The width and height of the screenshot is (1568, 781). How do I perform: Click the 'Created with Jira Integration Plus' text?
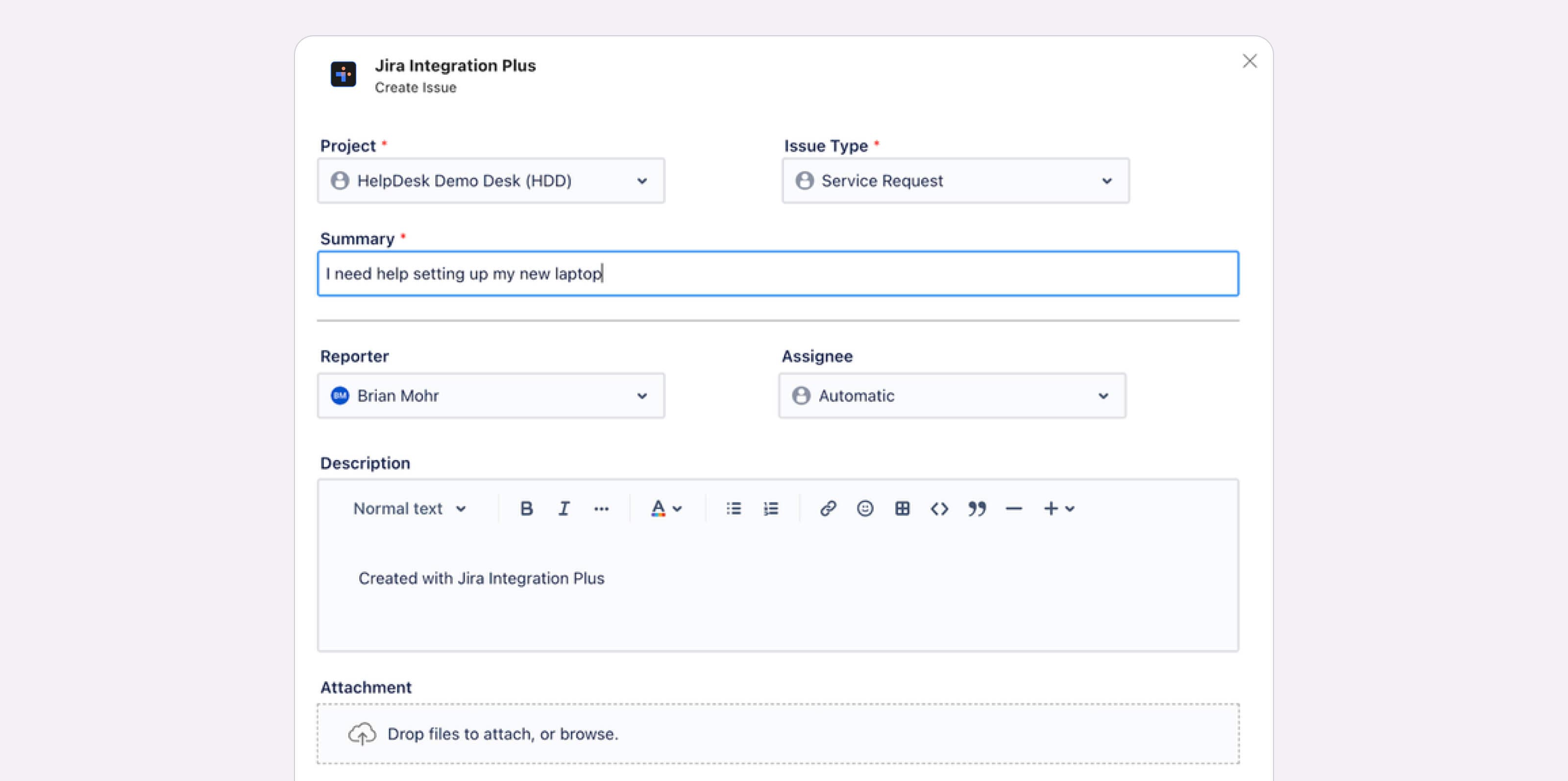[482, 578]
